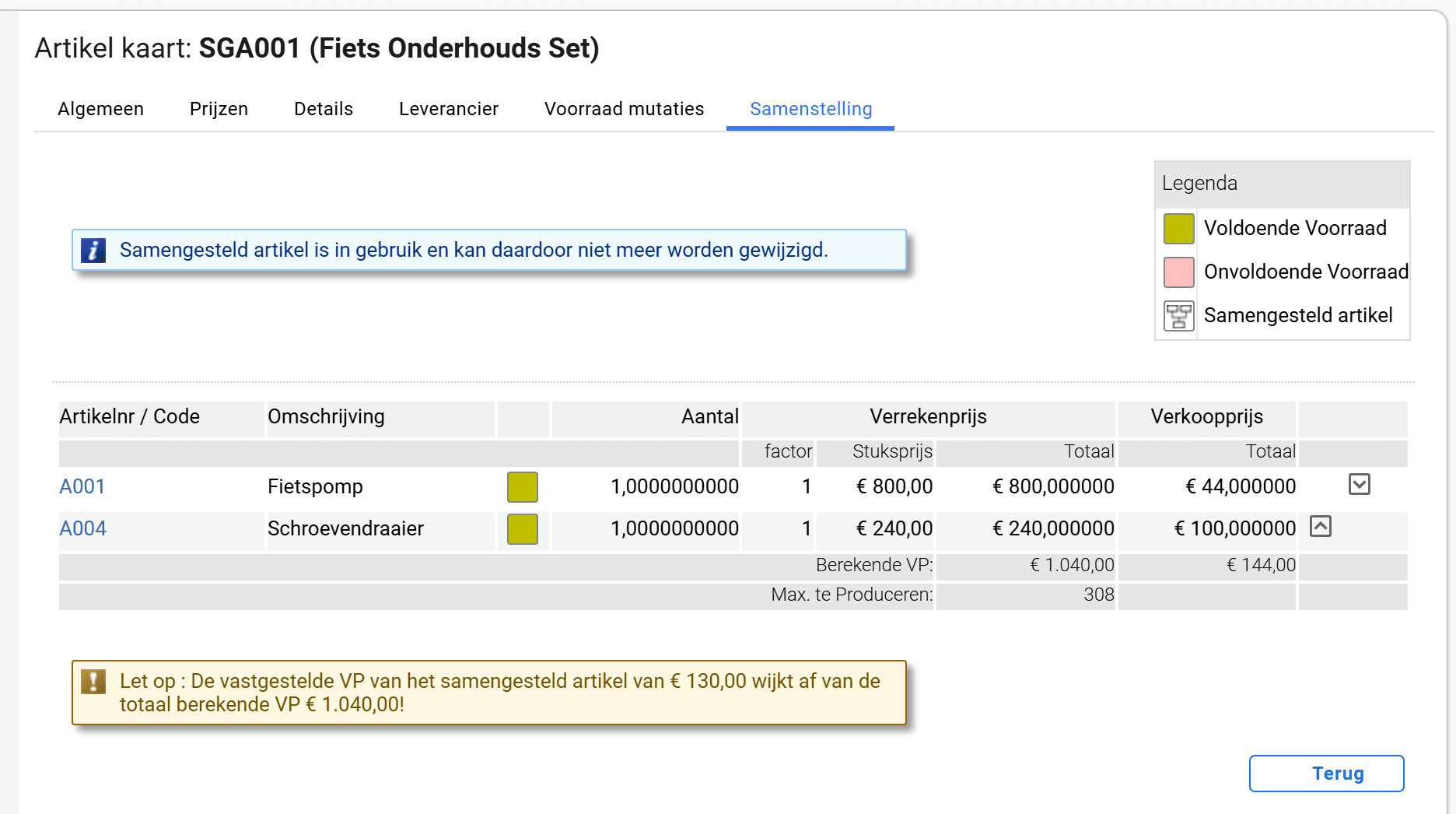1456x814 pixels.
Task: Click the warning exclamation icon in the yellow notice
Action: click(93, 682)
